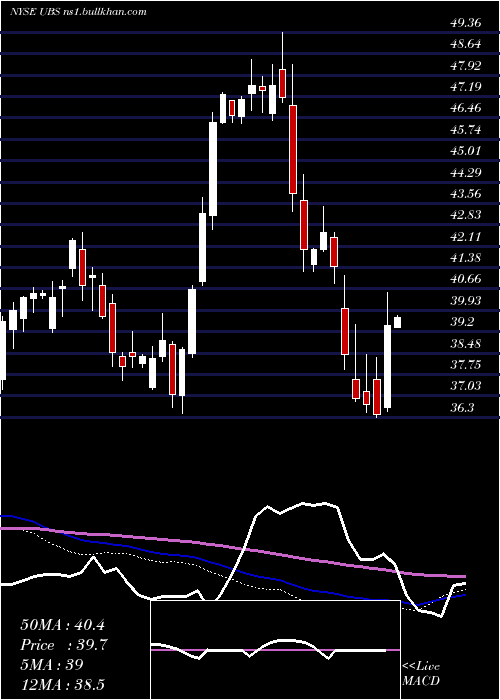This screenshot has width=500, height=700.
Task: Click the 12MA : 38.5 readout
Action: point(62,684)
